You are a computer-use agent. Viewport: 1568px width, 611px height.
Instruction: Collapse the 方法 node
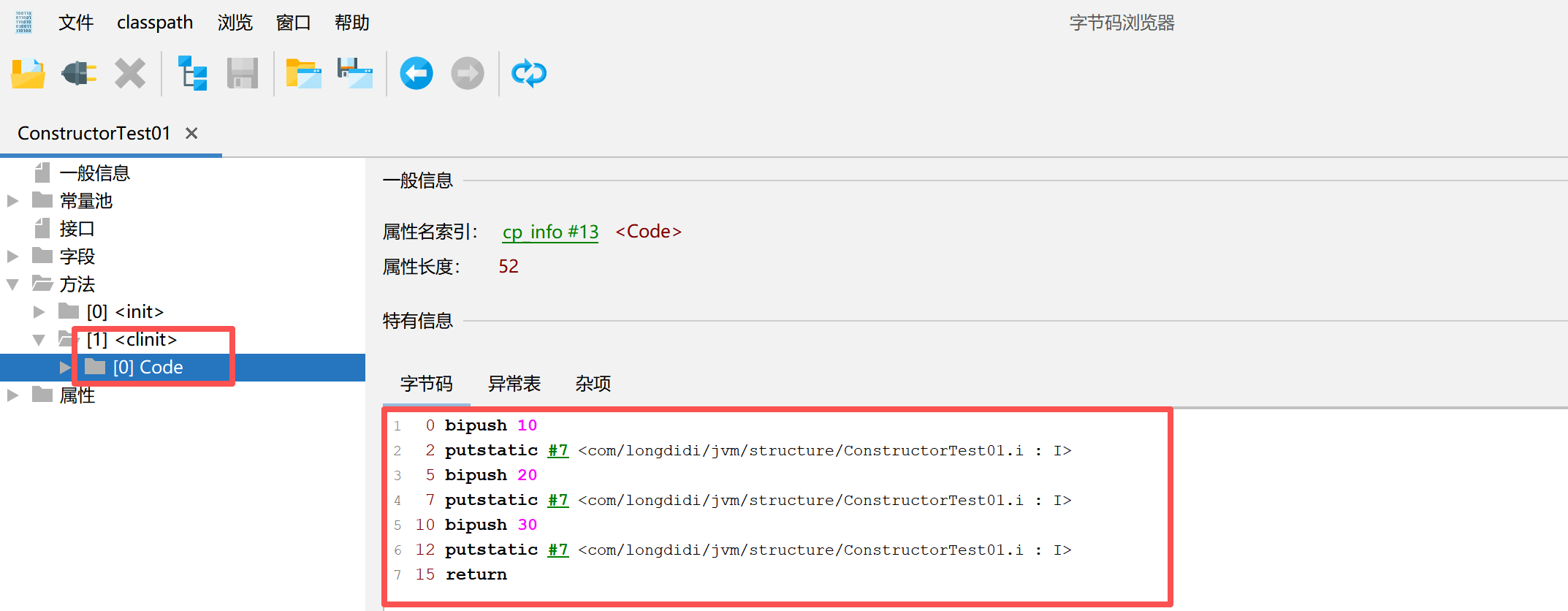pos(12,284)
